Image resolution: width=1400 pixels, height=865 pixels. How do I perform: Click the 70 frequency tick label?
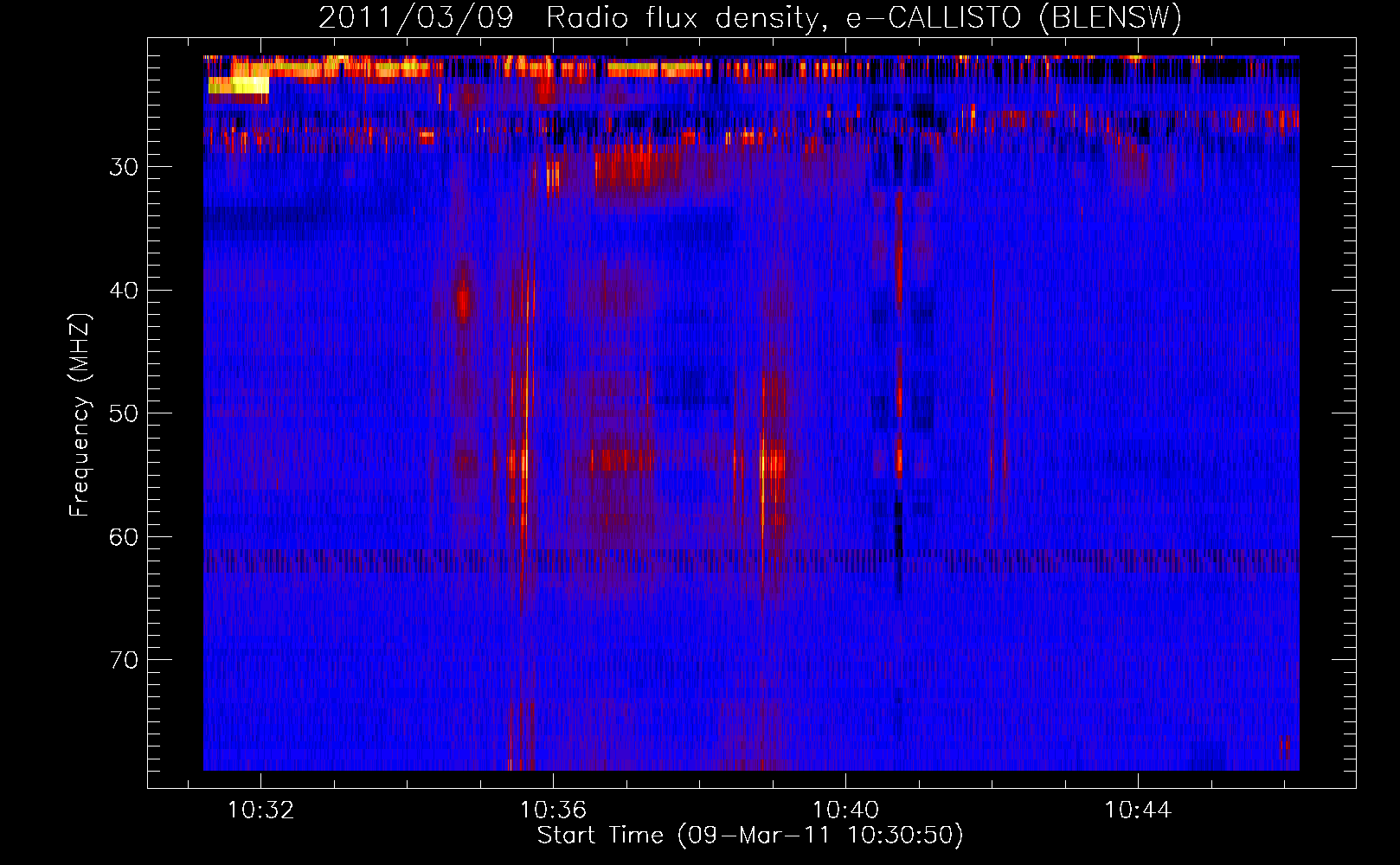pos(124,660)
